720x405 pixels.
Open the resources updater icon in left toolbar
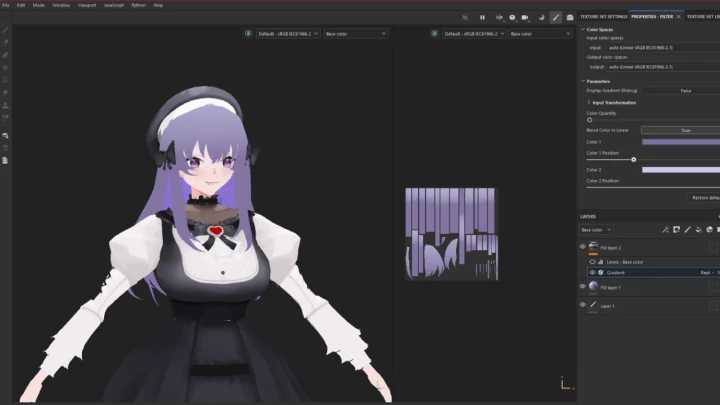[6, 148]
